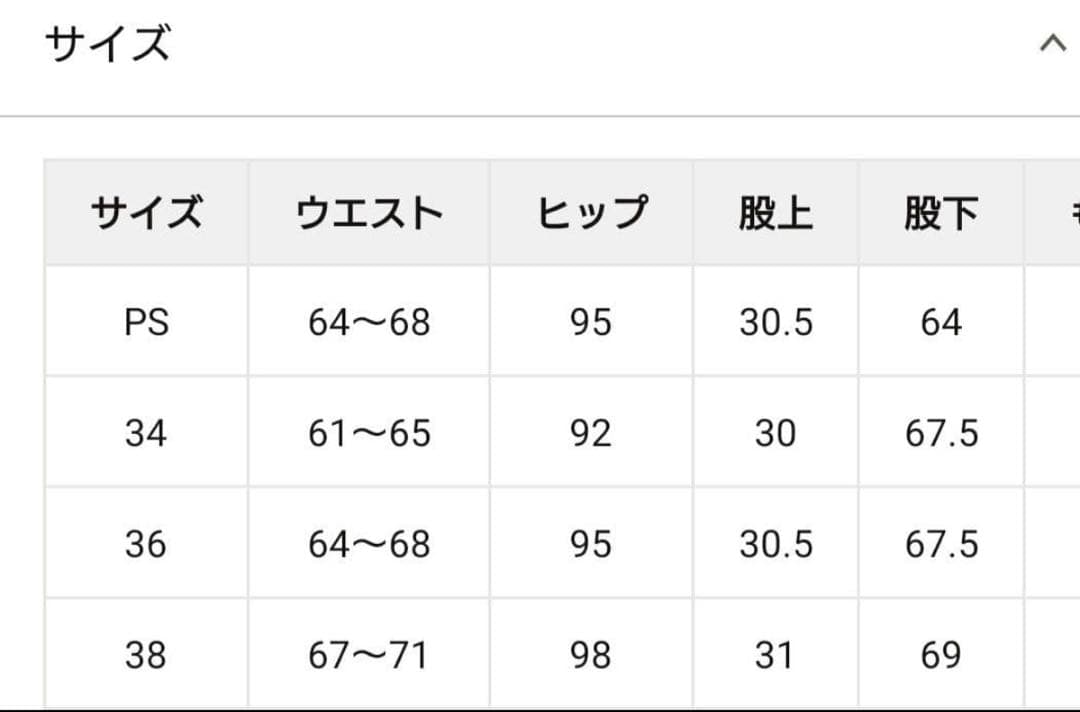Click rise value 31 in row 38

(775, 656)
